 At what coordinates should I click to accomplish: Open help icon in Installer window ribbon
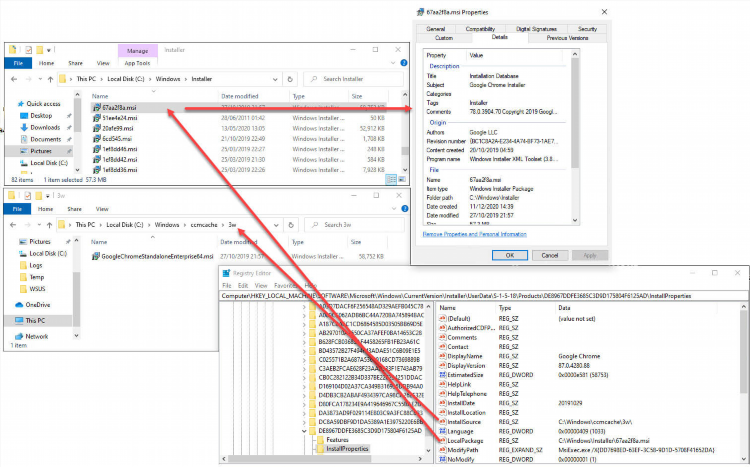tap(404, 63)
